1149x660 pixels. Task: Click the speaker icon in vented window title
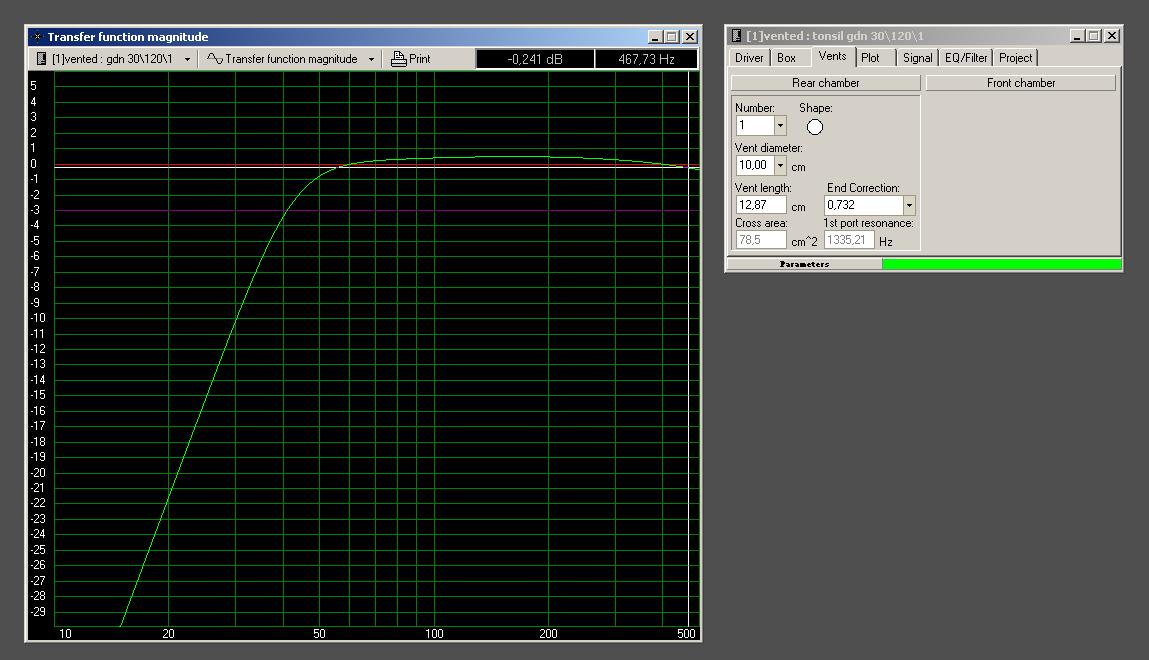click(737, 36)
